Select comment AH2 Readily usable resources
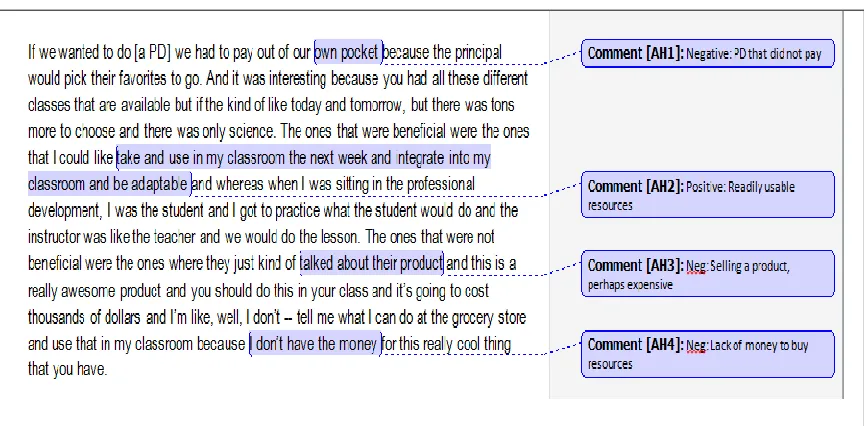This screenshot has height=426, width=864. (708, 195)
